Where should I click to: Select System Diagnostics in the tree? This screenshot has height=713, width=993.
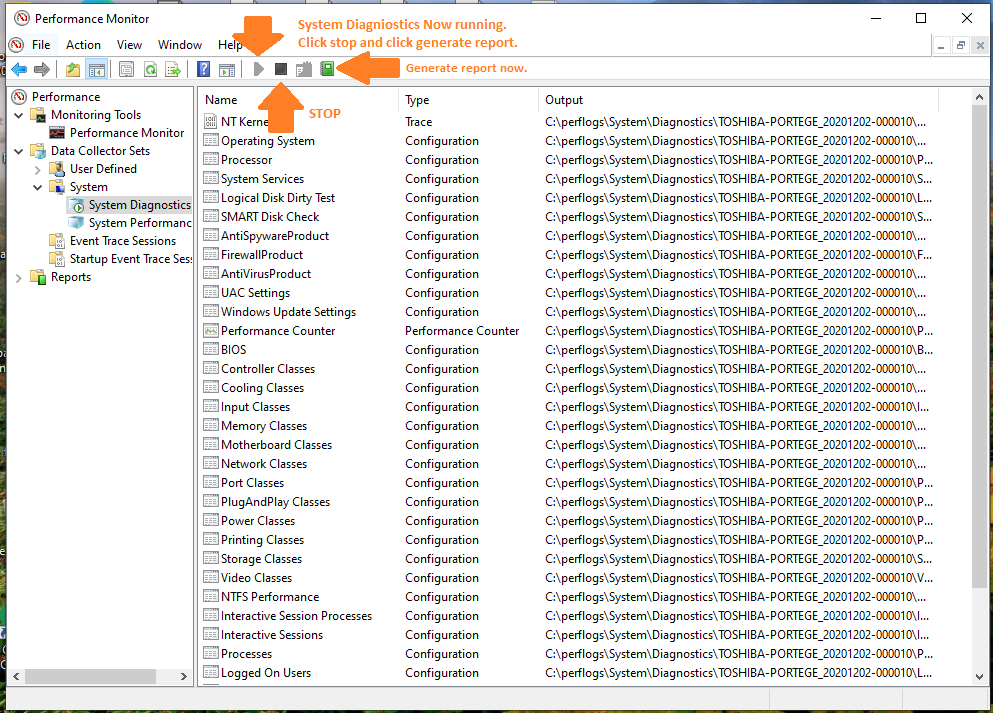click(139, 205)
